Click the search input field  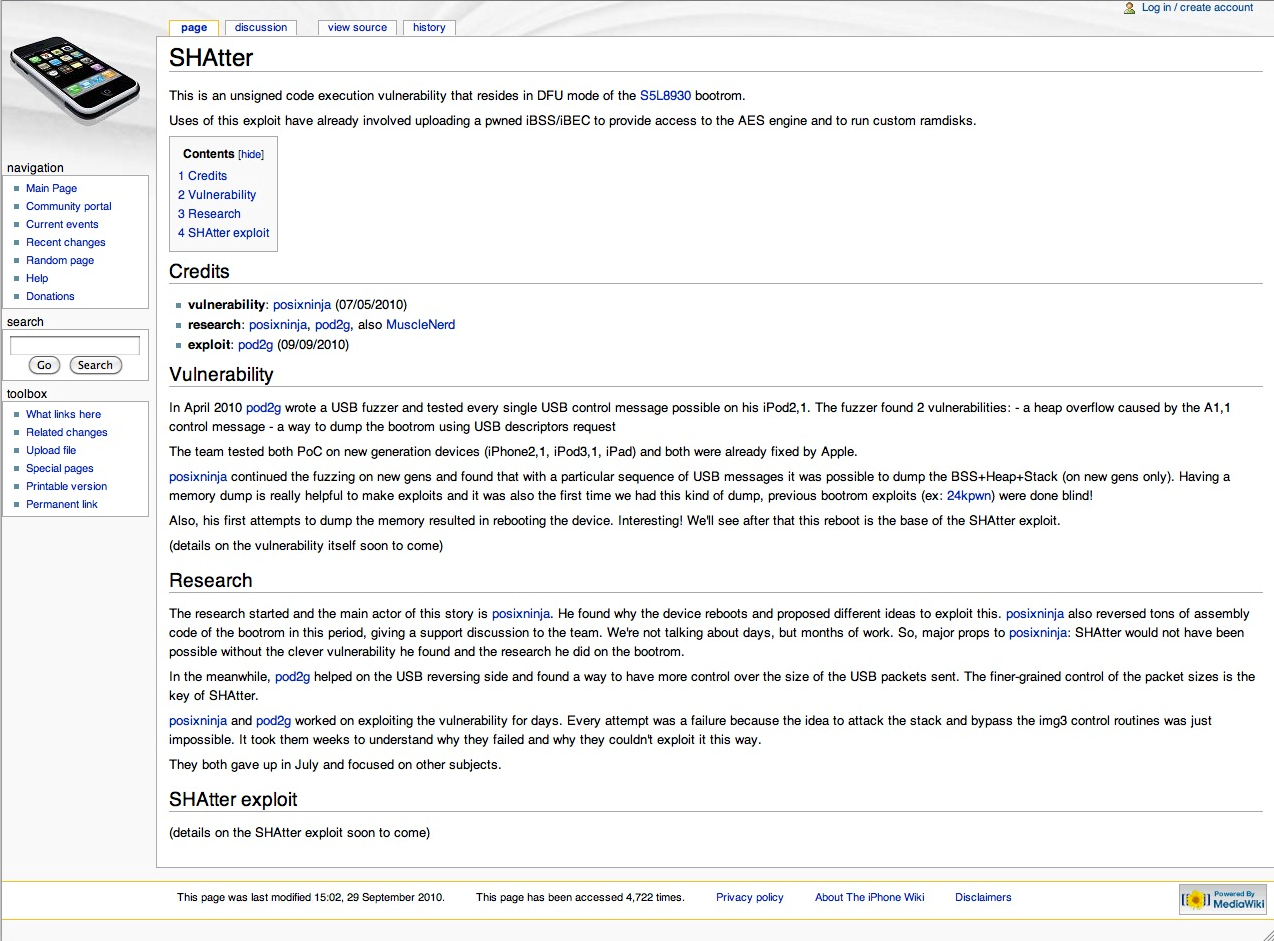click(x=75, y=346)
